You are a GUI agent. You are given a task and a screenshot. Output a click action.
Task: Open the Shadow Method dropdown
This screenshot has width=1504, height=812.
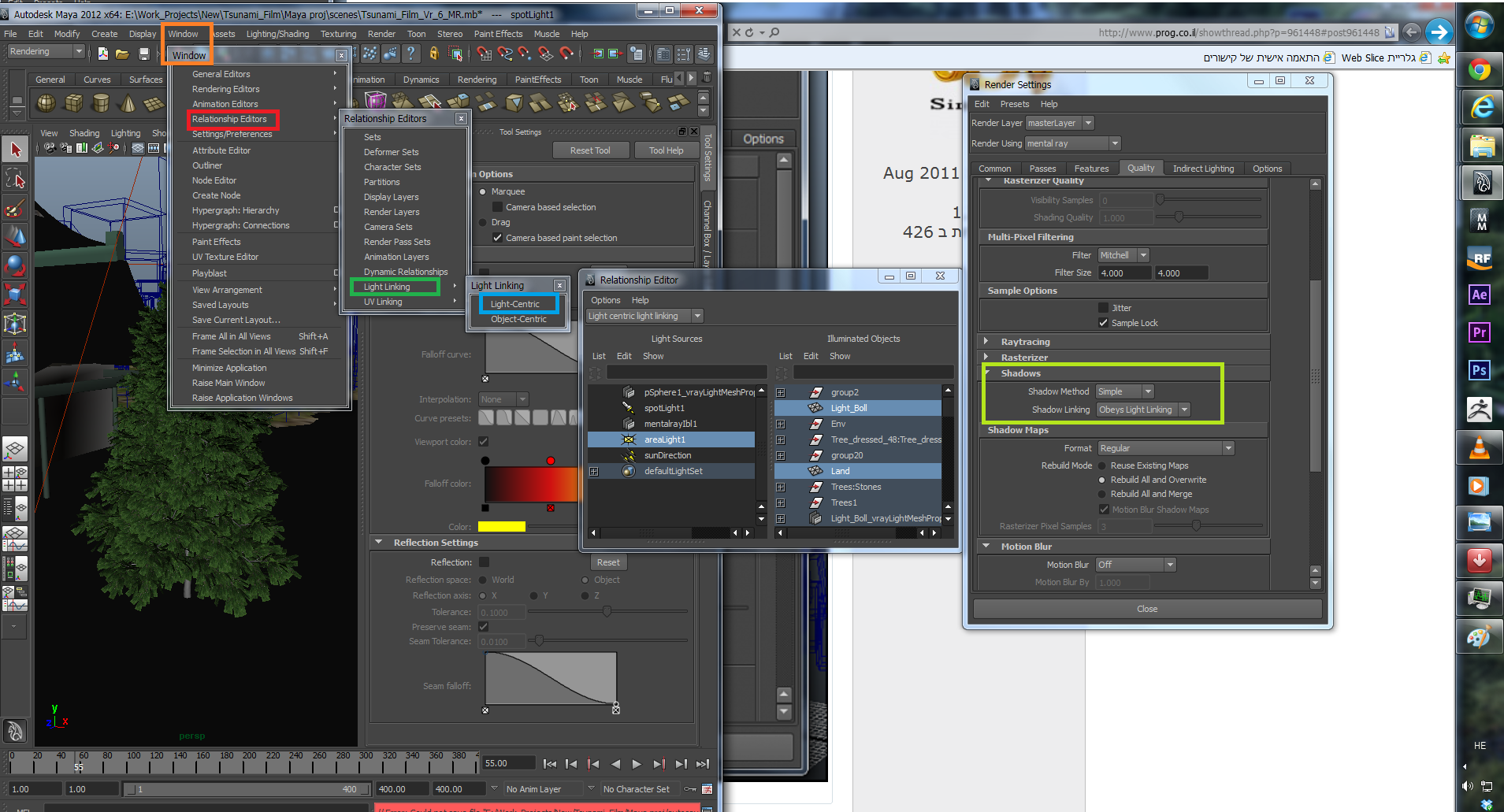pos(1125,391)
